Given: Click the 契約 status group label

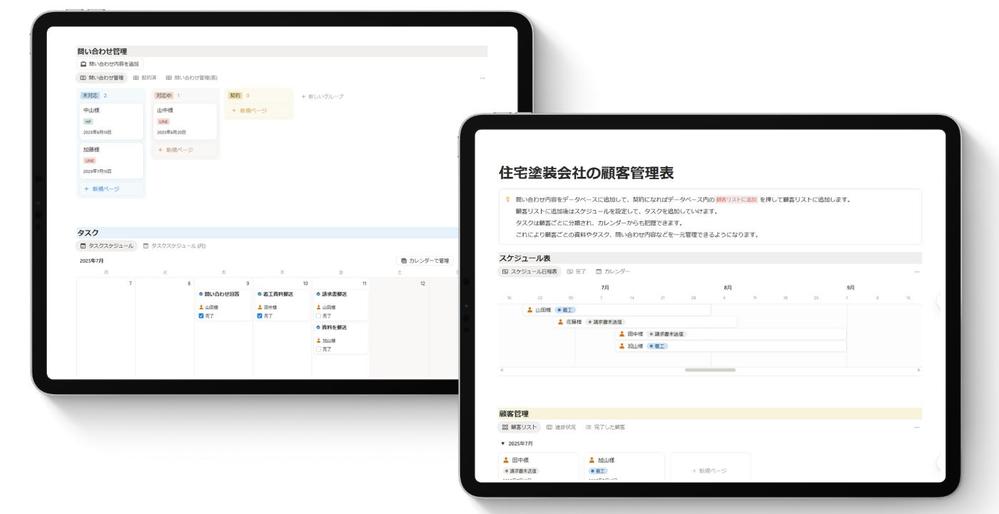Looking at the screenshot, I should (x=235, y=96).
